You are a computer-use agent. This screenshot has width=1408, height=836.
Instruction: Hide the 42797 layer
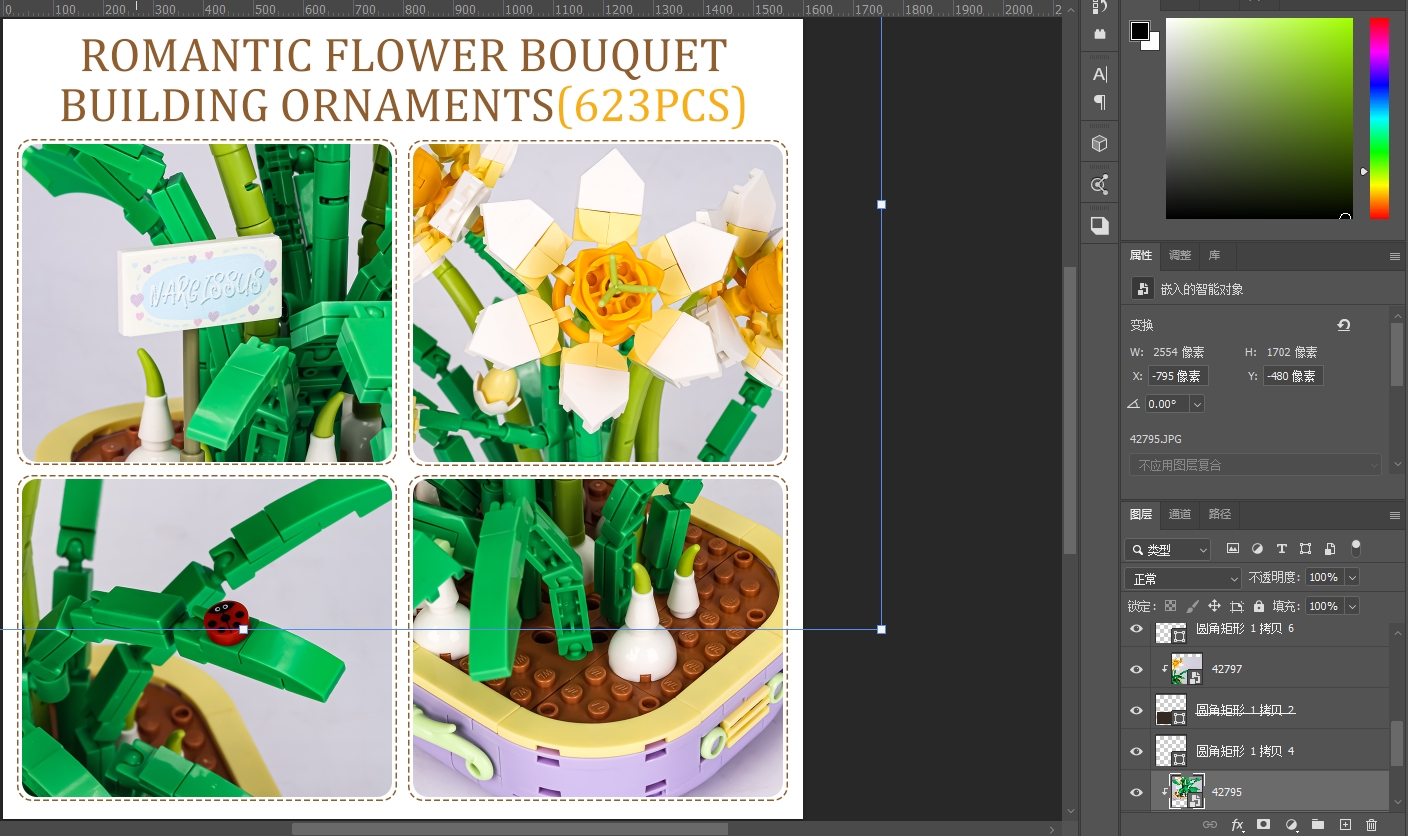point(1136,669)
